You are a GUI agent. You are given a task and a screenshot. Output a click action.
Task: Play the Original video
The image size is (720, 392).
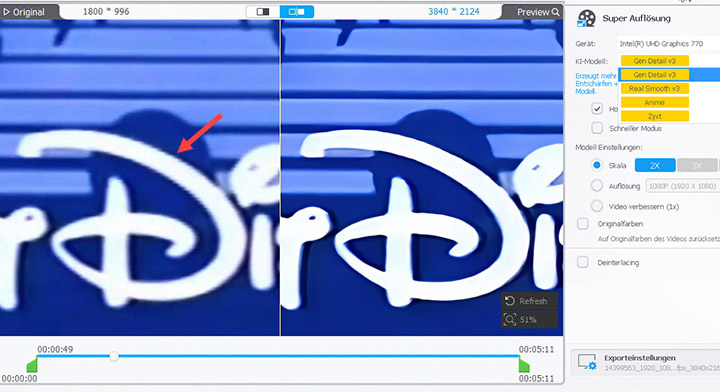pos(24,12)
